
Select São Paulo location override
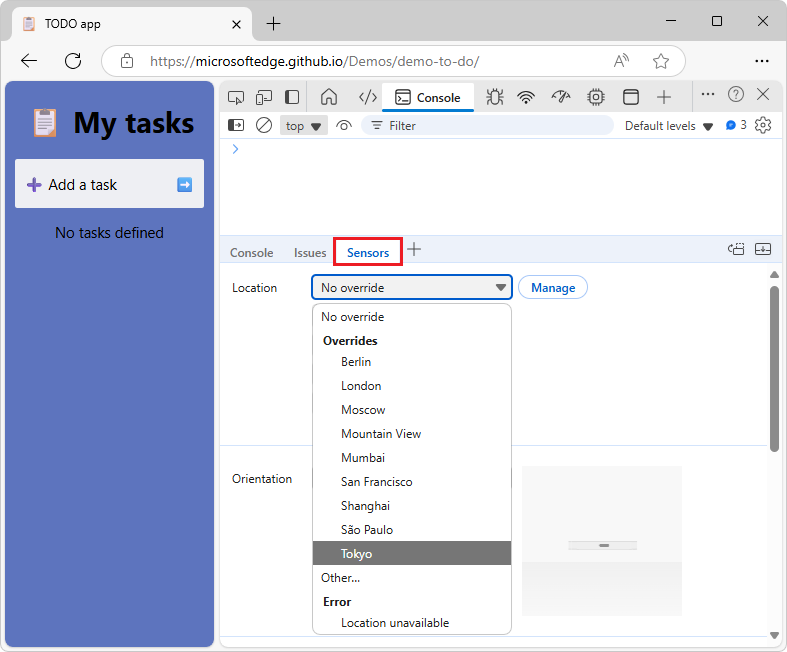click(412, 530)
